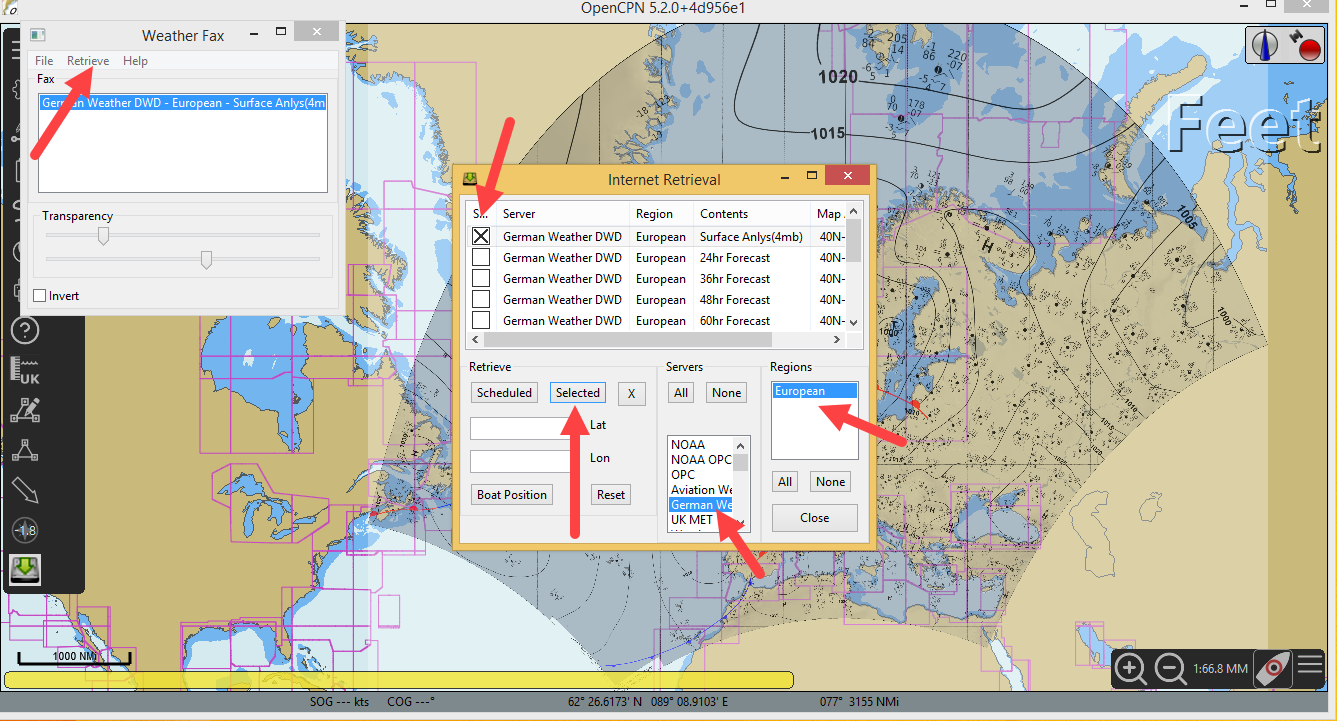Click All under Regions

pyautogui.click(x=785, y=482)
